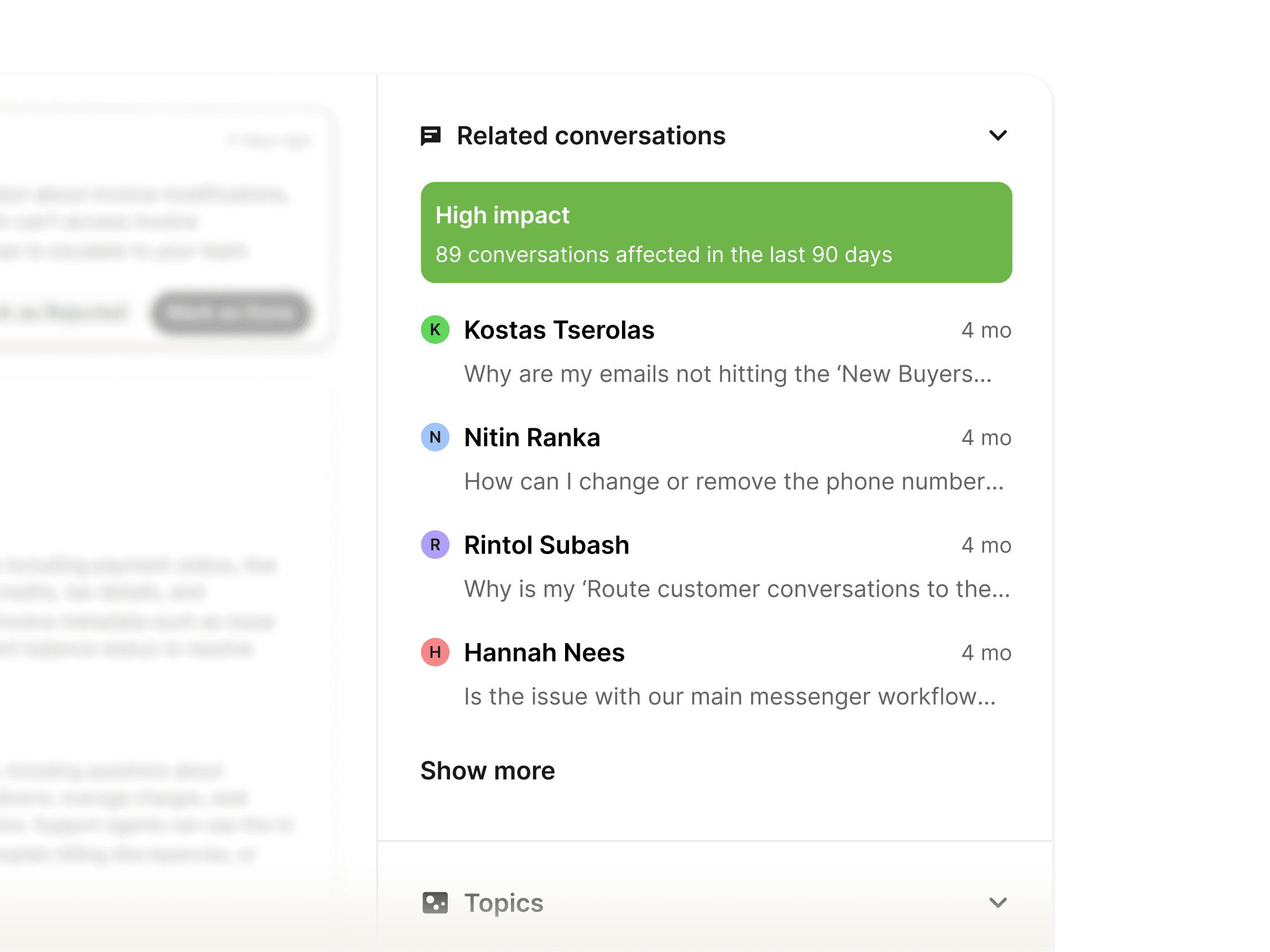Click Rintol Subash purple R avatar
The image size is (1270, 952).
pyautogui.click(x=435, y=544)
